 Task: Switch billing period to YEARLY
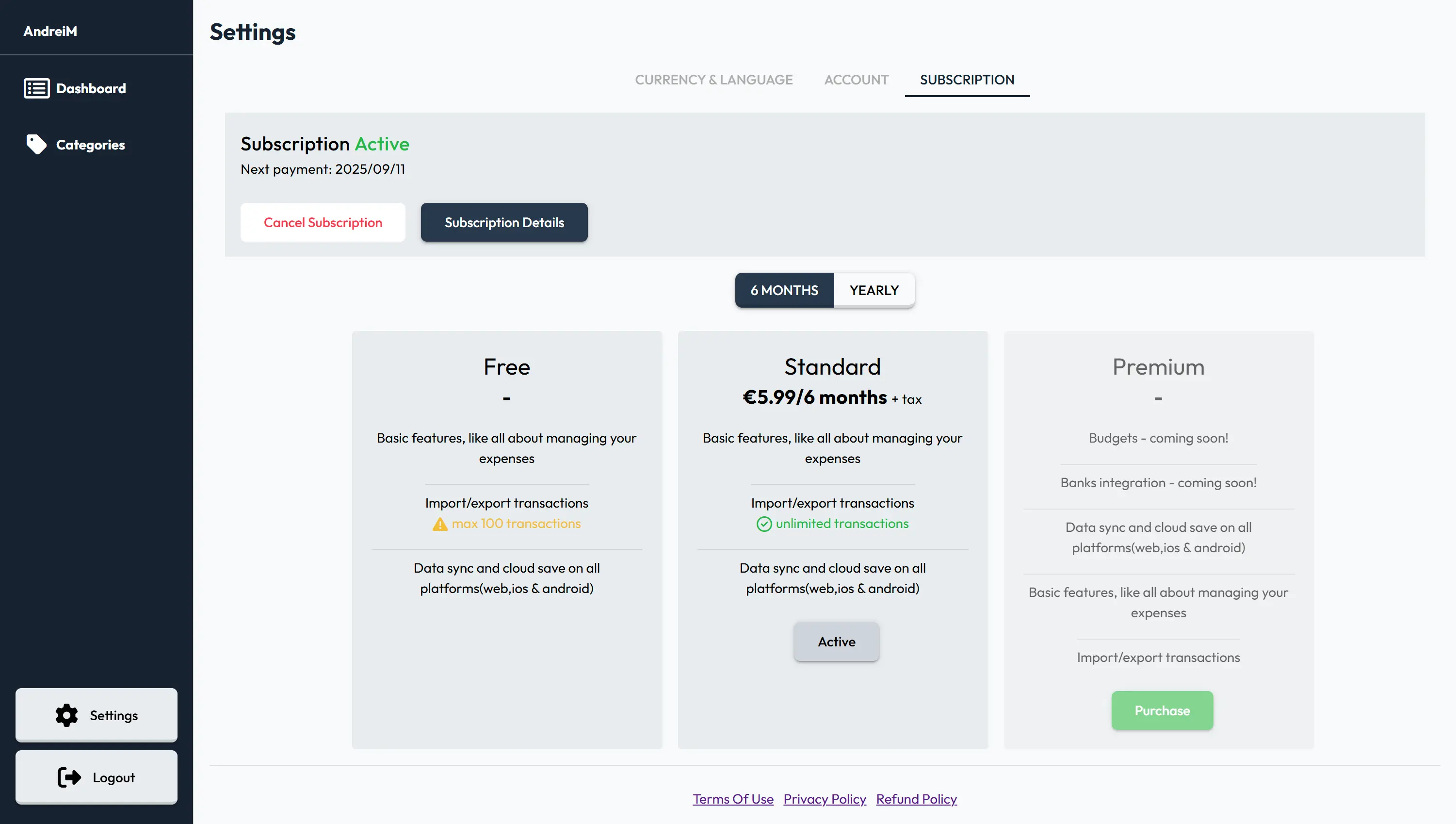point(874,290)
